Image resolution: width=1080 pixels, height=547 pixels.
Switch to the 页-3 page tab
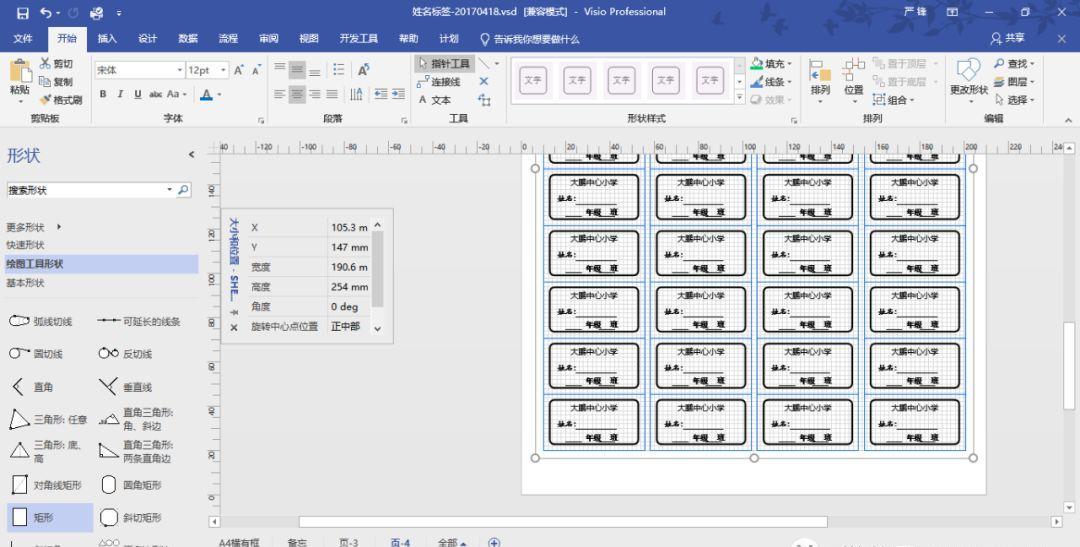(x=348, y=542)
